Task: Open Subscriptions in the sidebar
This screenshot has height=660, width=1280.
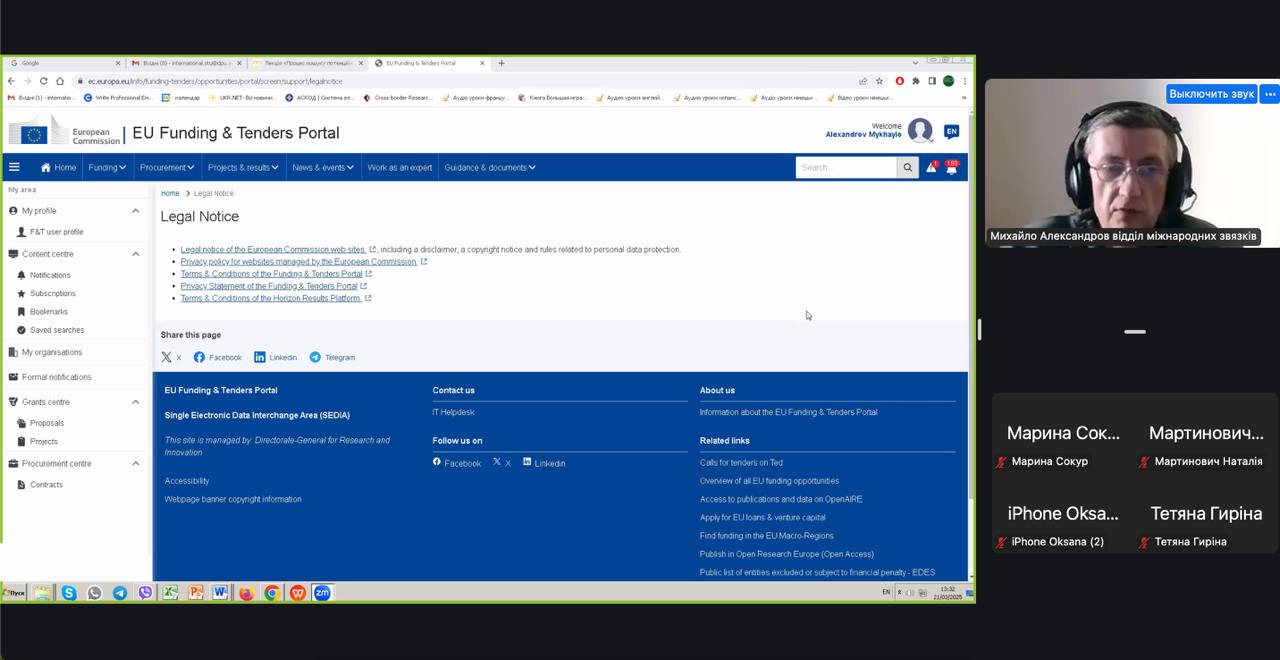Action: (46, 293)
